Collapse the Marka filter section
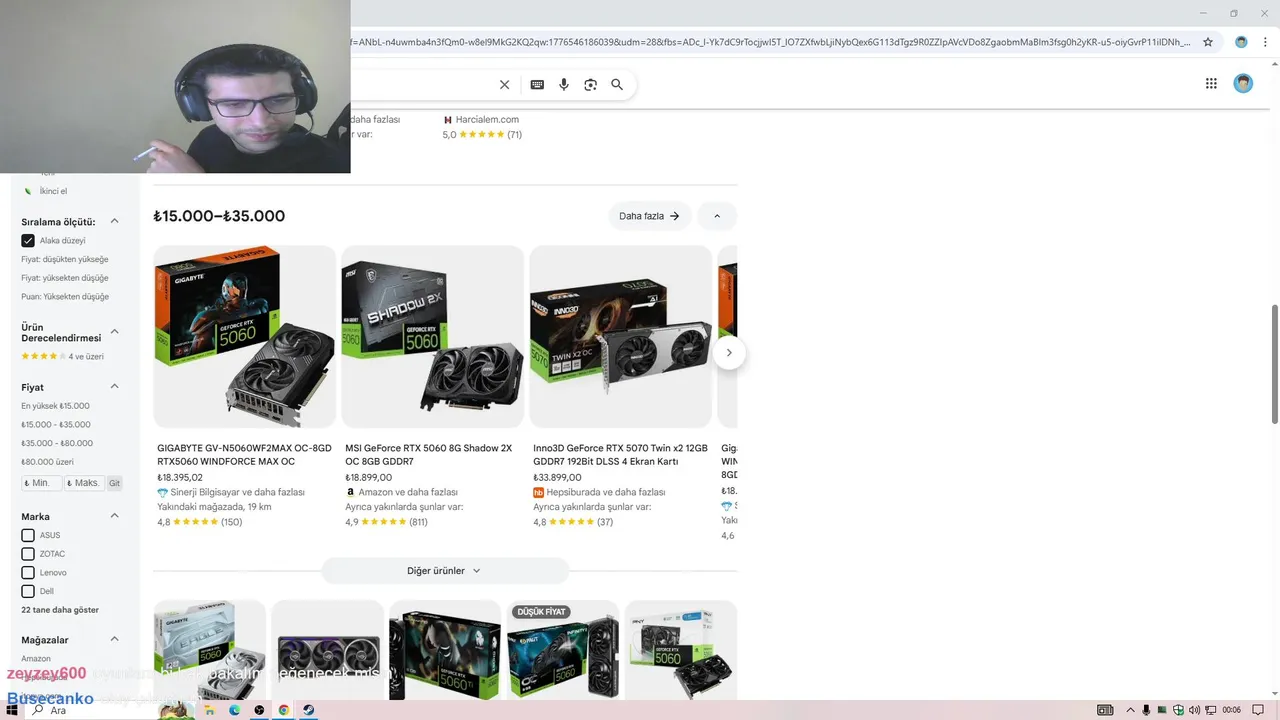 point(114,516)
